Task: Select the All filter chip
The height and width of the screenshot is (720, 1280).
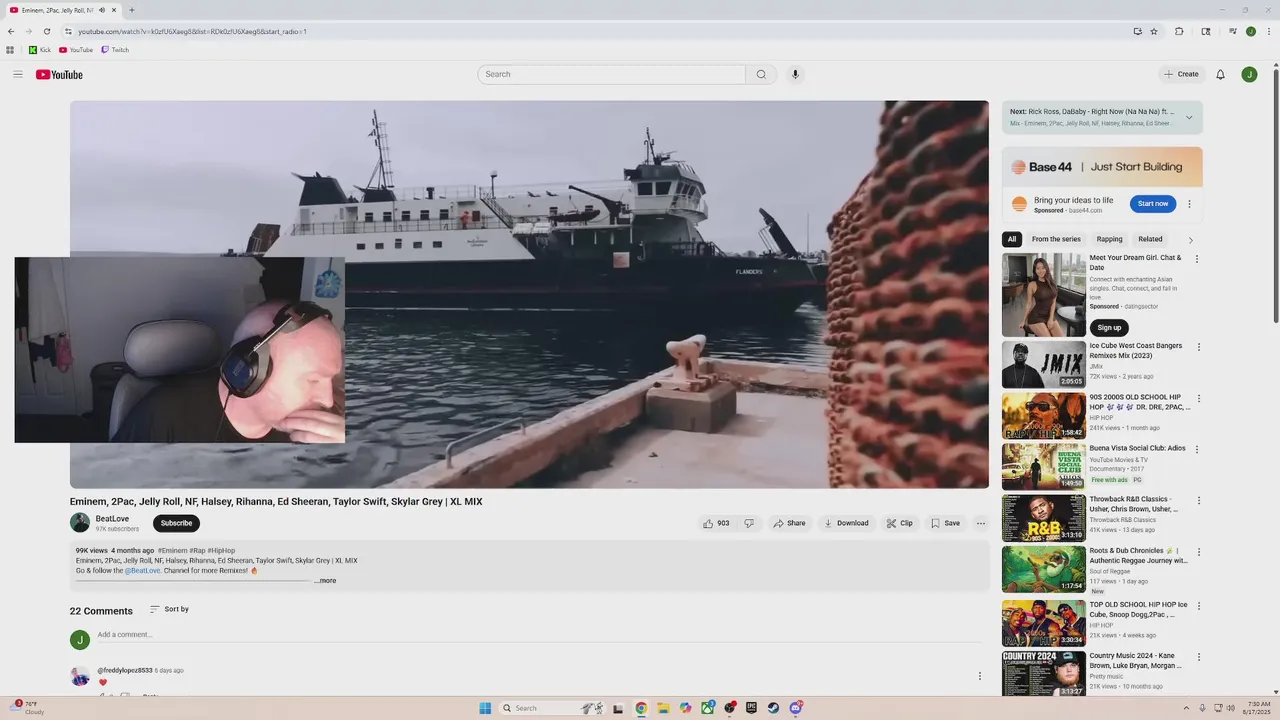Action: 1012,239
